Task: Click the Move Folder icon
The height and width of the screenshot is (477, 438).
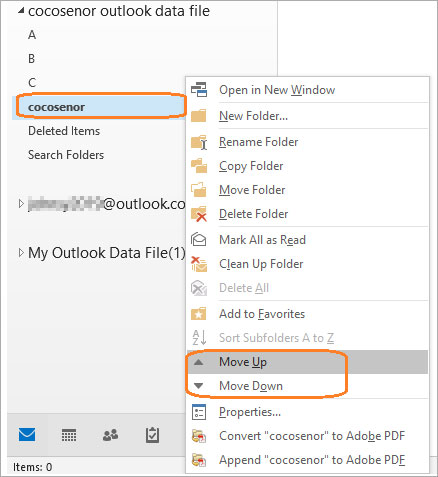Action: pyautogui.click(x=199, y=190)
